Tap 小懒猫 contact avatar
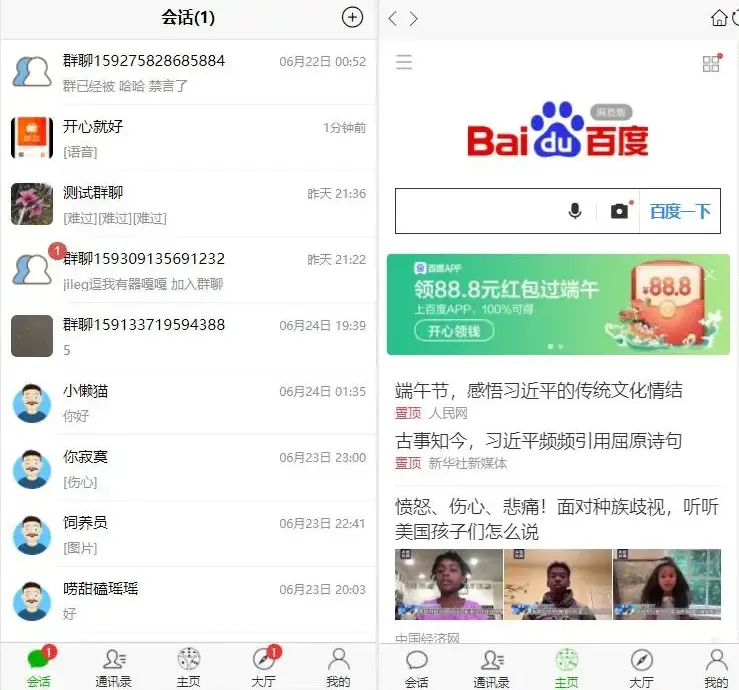 coord(32,402)
